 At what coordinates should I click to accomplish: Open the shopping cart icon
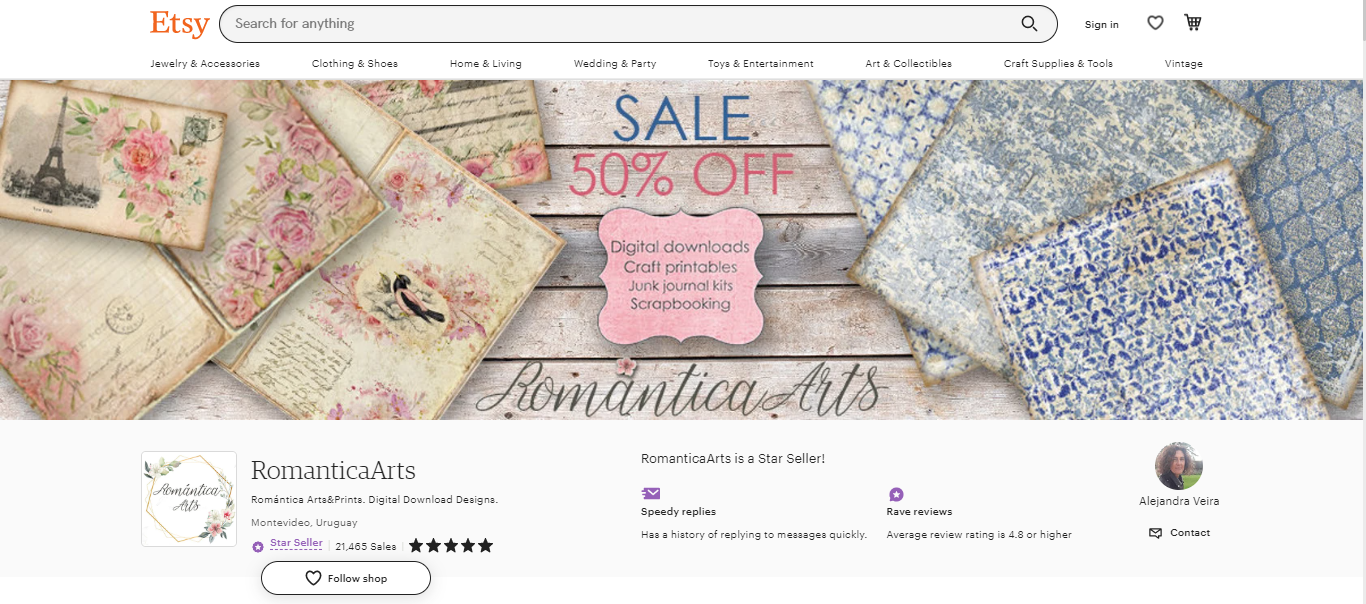point(1192,23)
